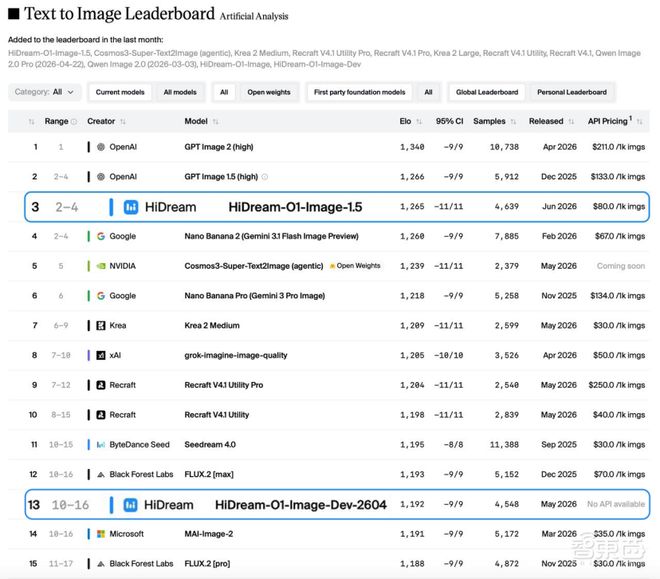
Task: Enable the Open weights filter
Action: [x=269, y=92]
